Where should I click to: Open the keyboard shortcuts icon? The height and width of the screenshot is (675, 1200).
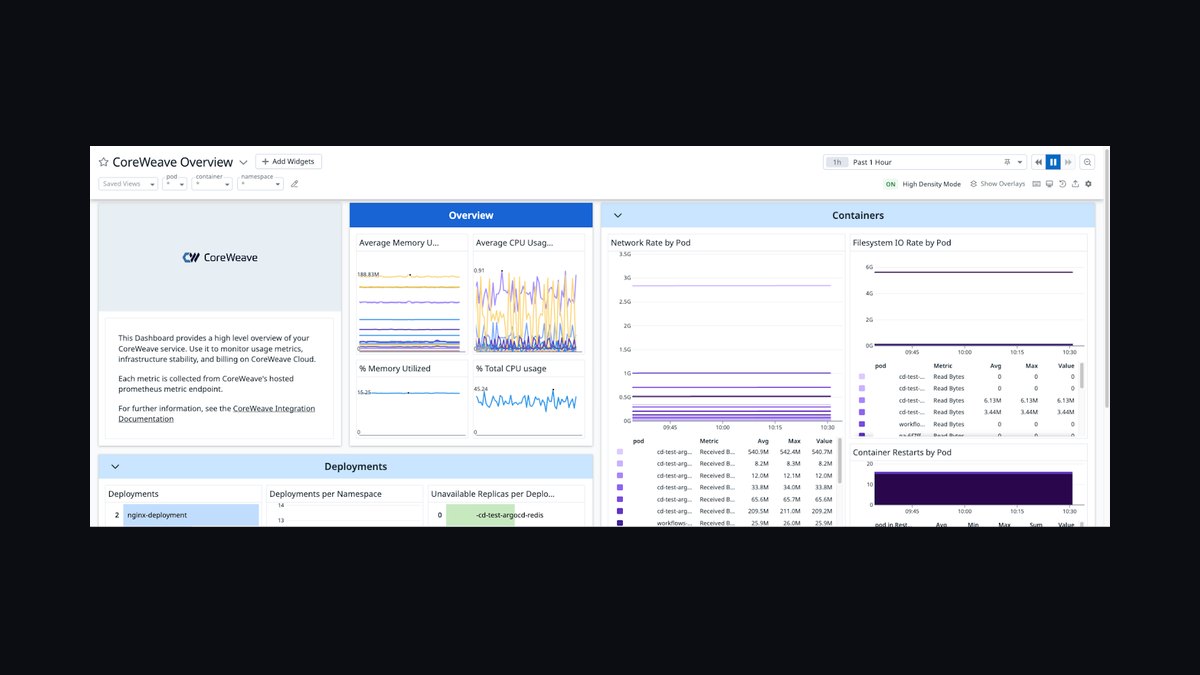(1037, 184)
